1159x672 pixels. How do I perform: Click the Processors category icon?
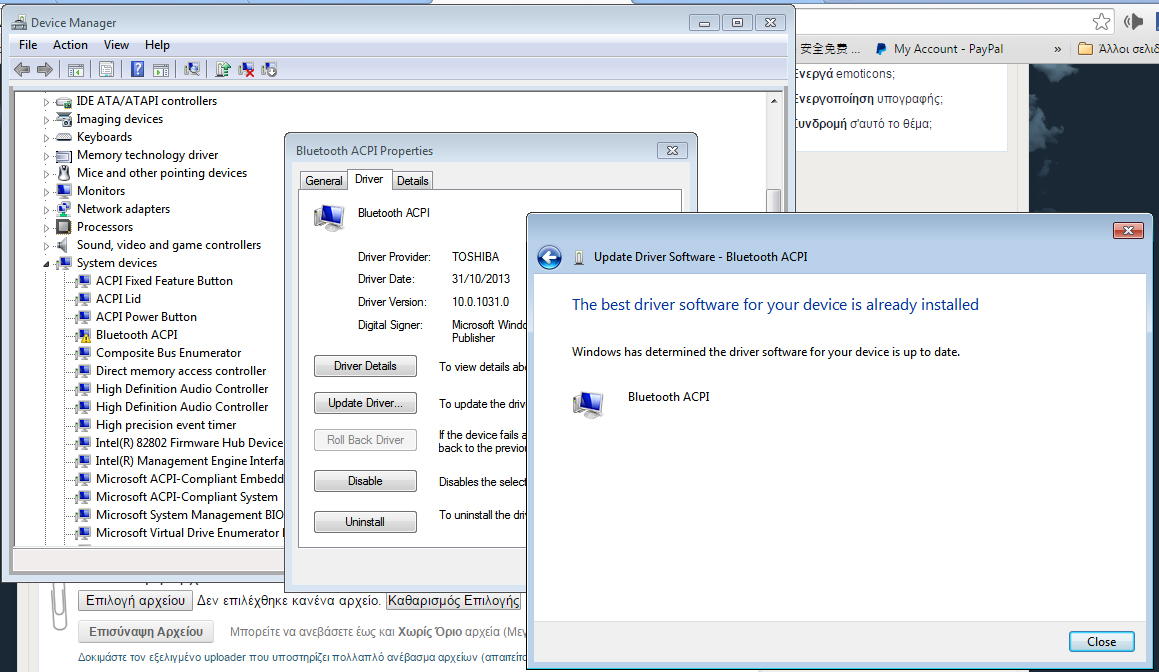point(64,227)
